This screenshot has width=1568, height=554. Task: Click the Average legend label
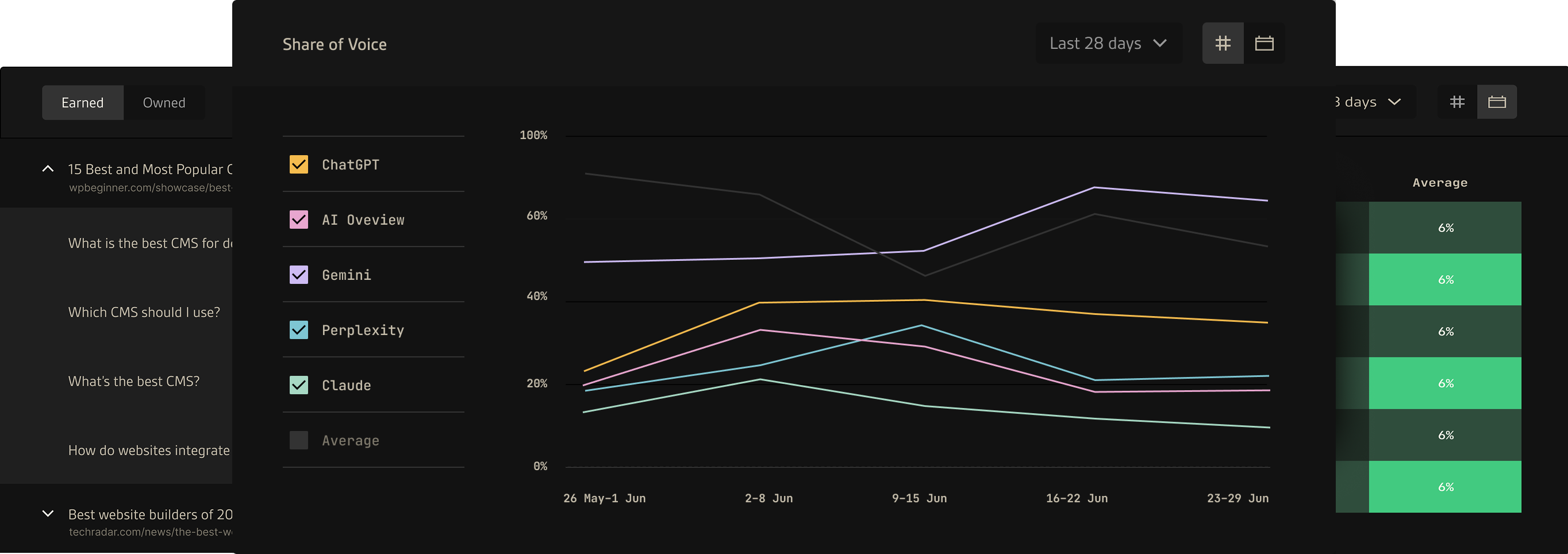tap(351, 441)
